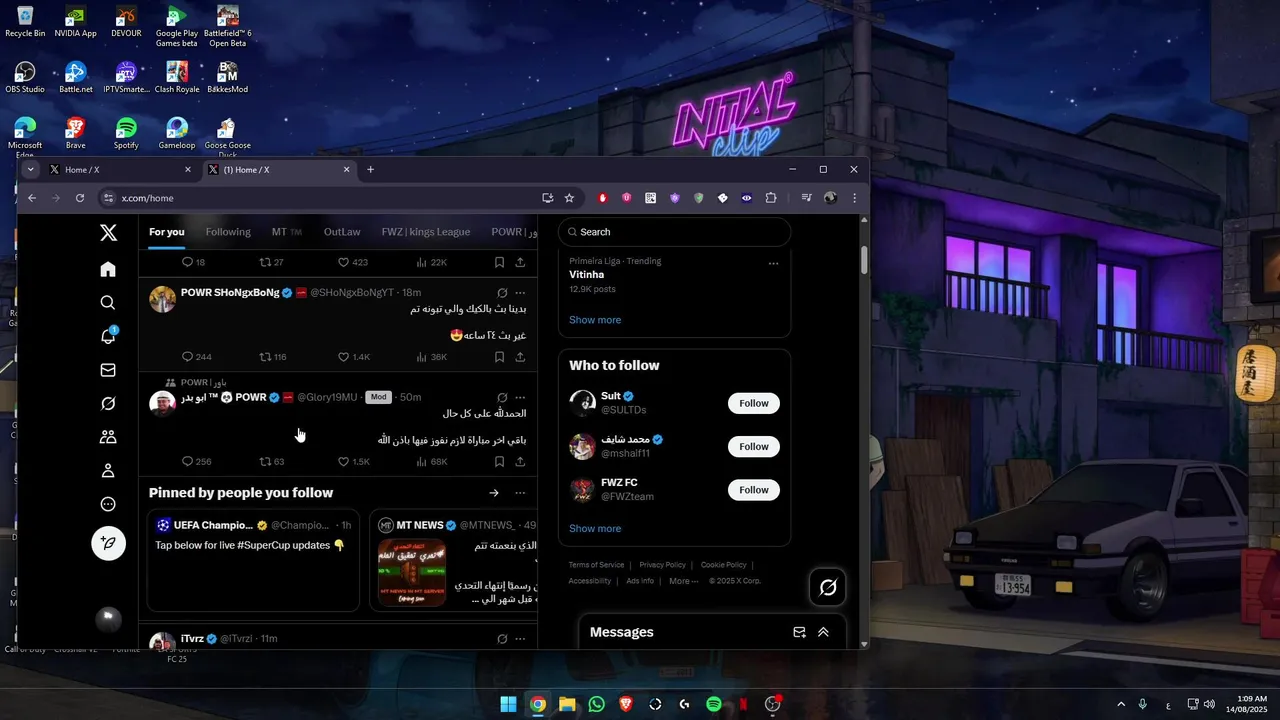Expand the Messages drawer
Viewport: 1280px width, 720px height.
coord(823,632)
